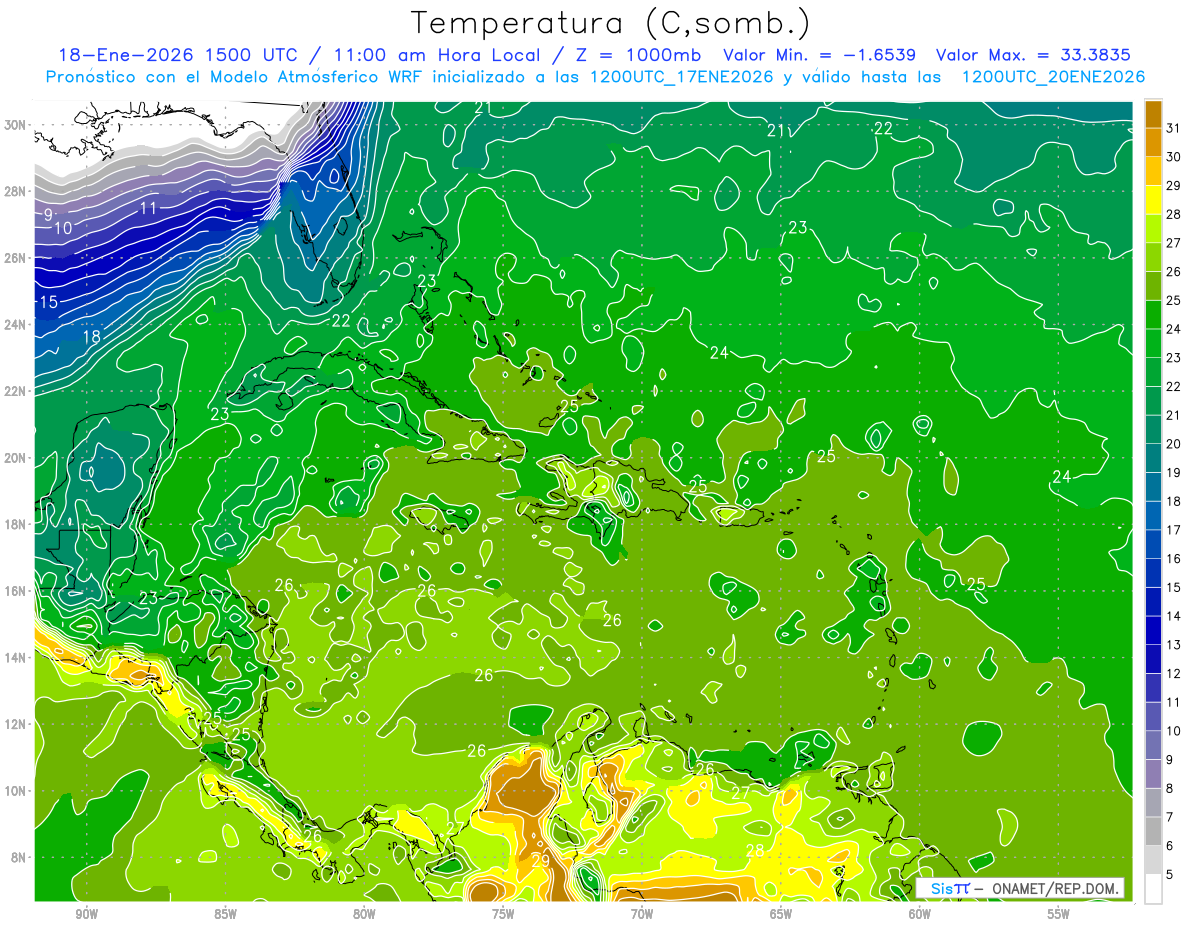
Task: Click the 14N latitude axis label
Action: coord(16,658)
